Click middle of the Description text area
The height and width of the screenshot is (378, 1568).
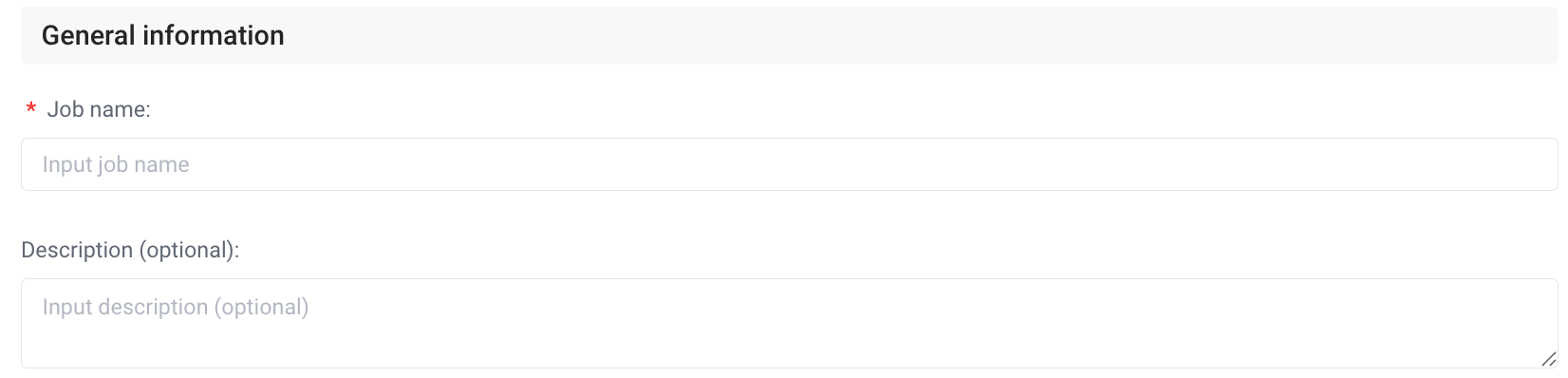789,323
